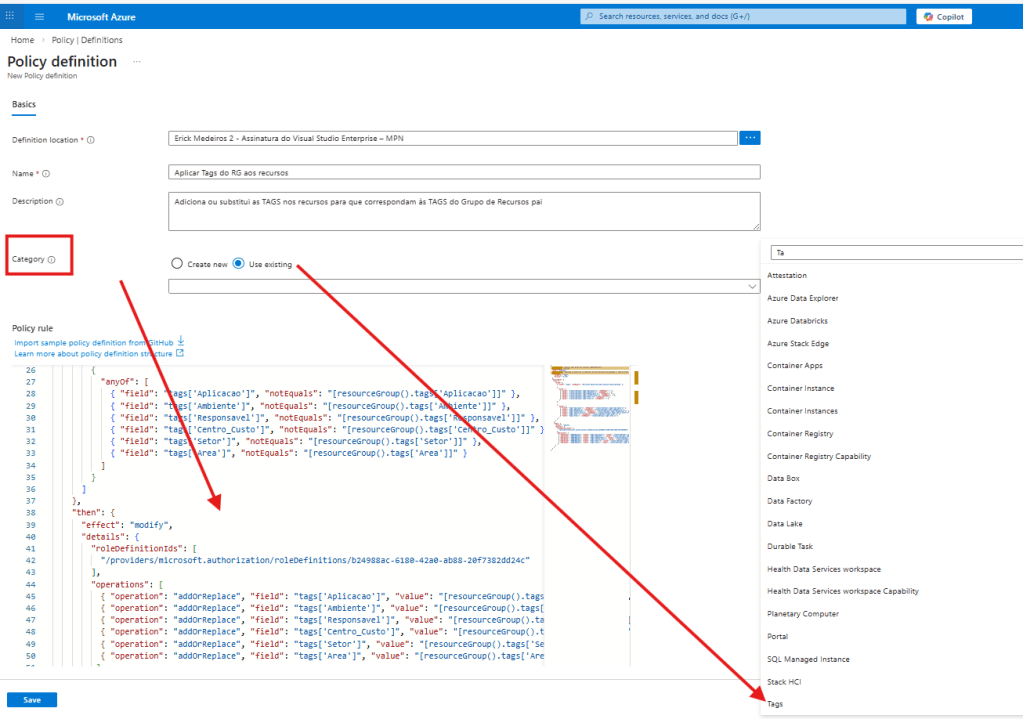Click the Save button
The image size is (1023, 719).
[32, 700]
